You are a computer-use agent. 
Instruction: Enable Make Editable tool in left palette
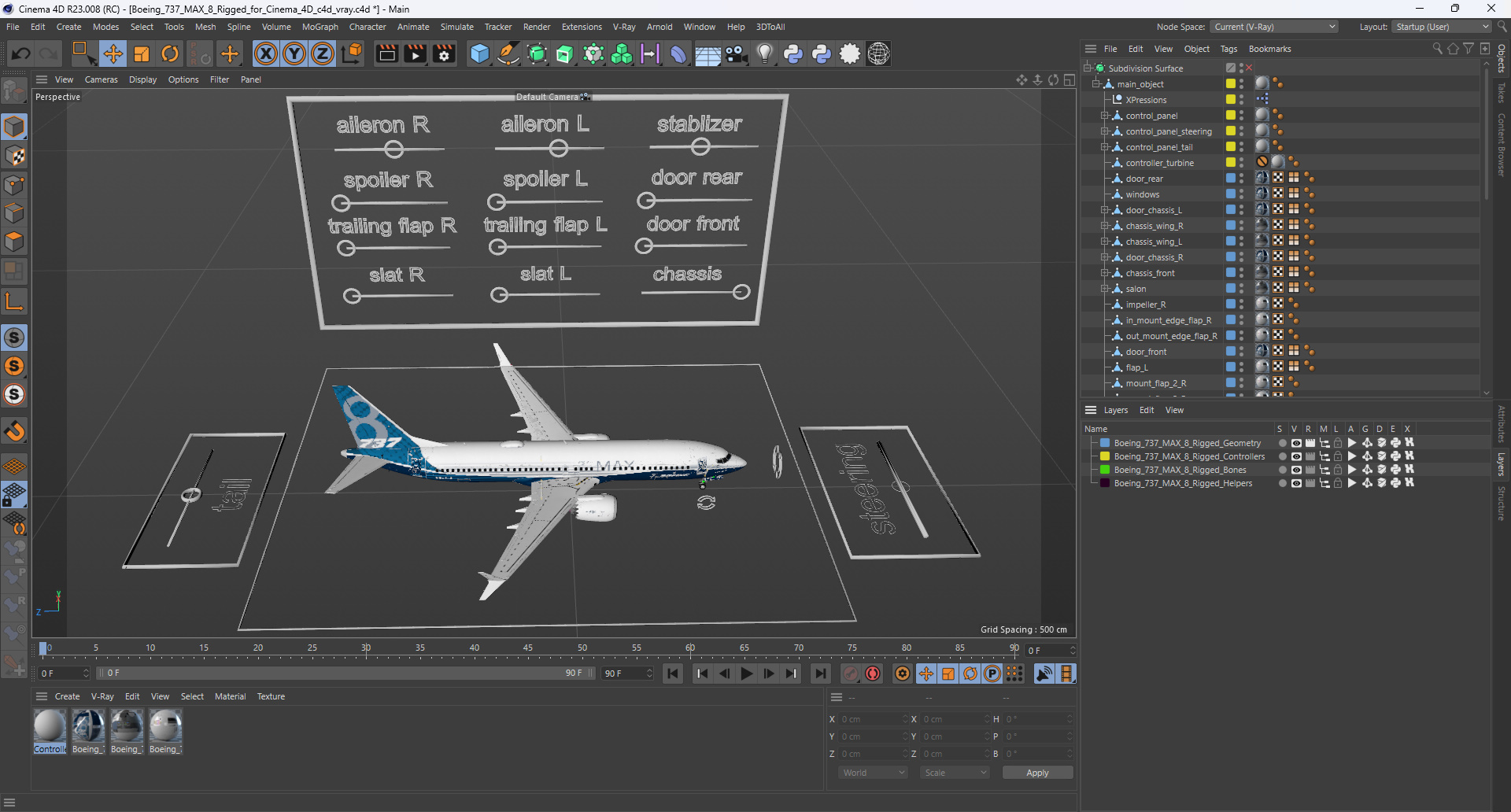[14, 92]
